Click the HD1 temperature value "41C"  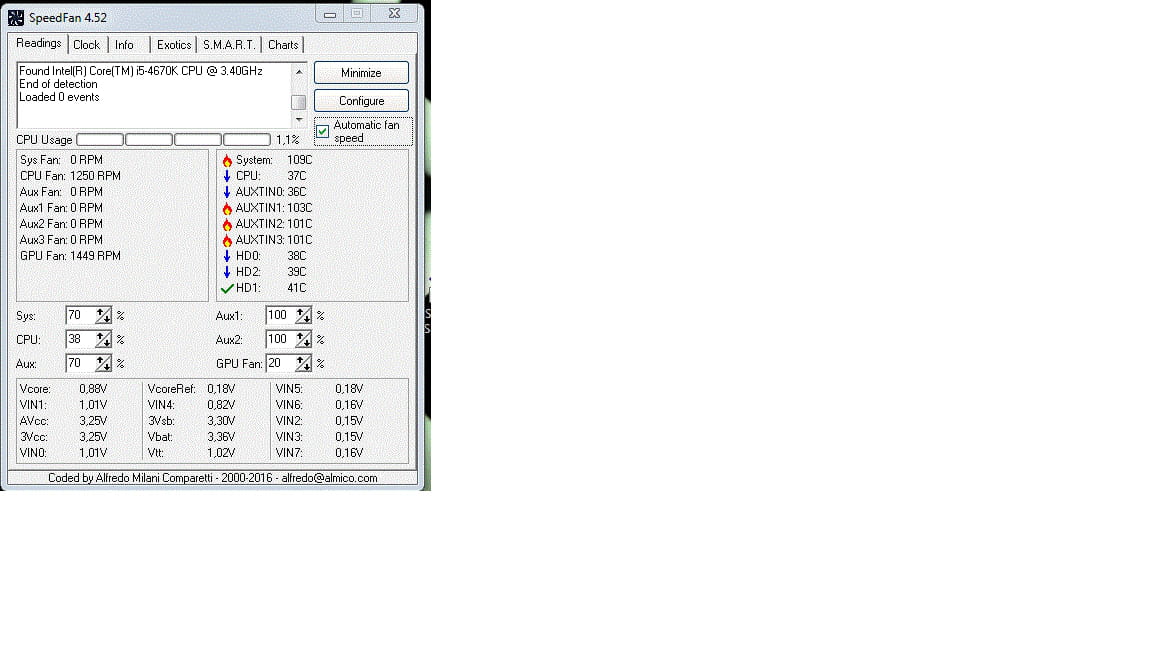(x=297, y=289)
